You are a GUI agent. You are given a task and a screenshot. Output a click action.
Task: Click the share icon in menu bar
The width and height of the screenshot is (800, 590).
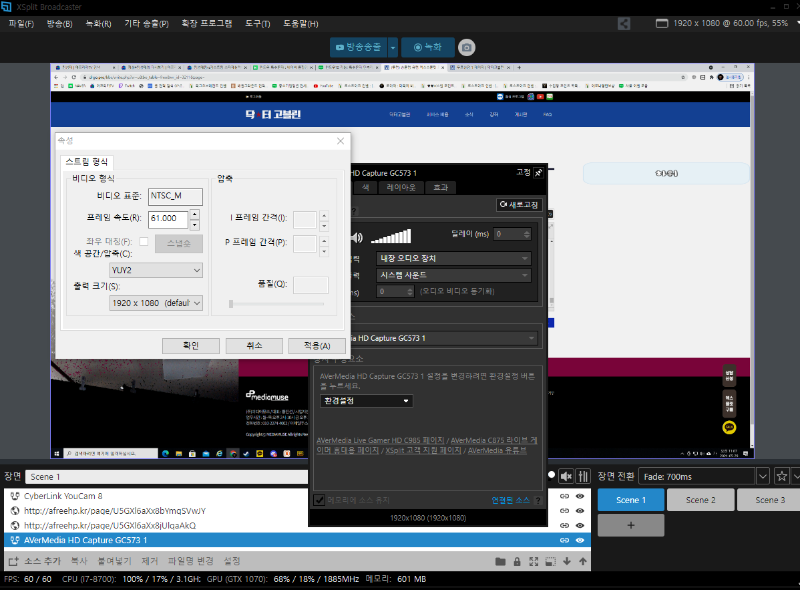pos(623,23)
